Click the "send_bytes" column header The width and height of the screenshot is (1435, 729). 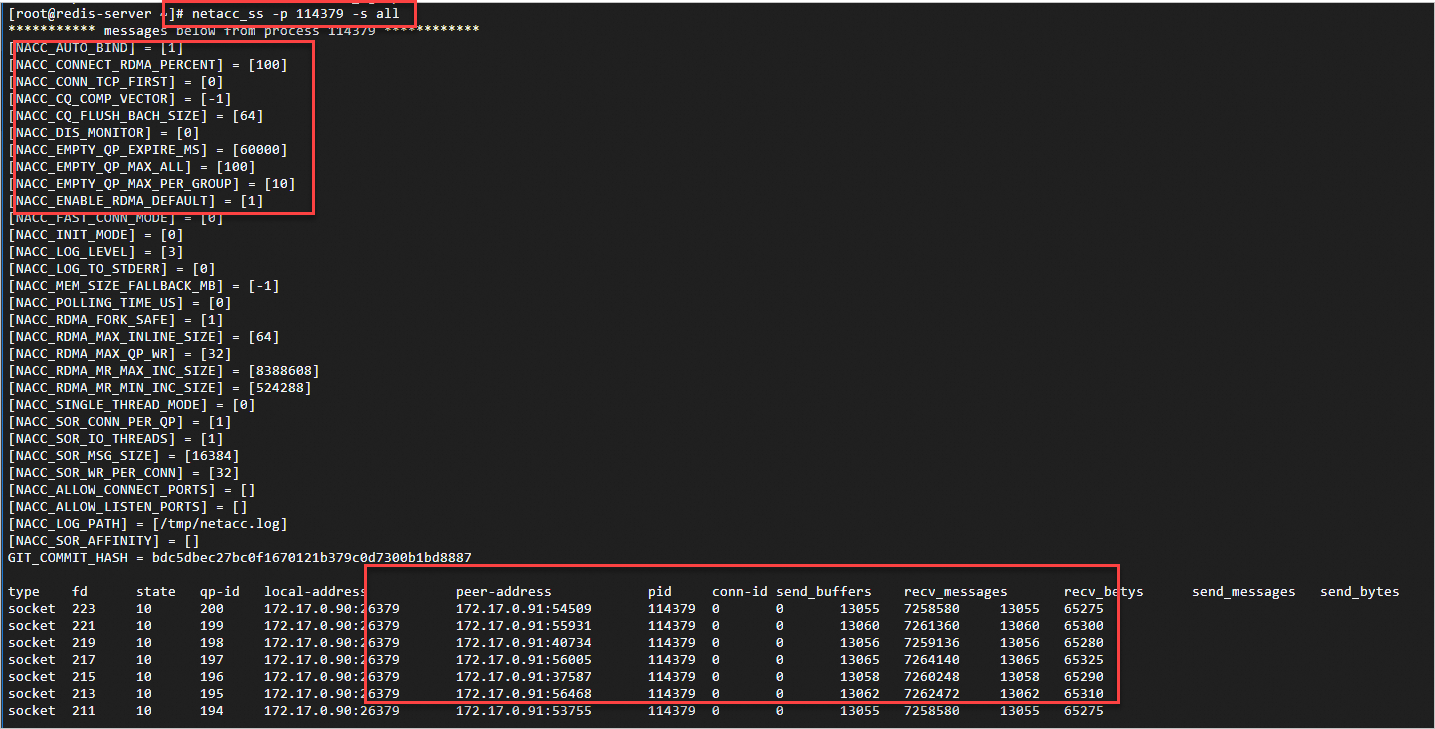(1360, 592)
